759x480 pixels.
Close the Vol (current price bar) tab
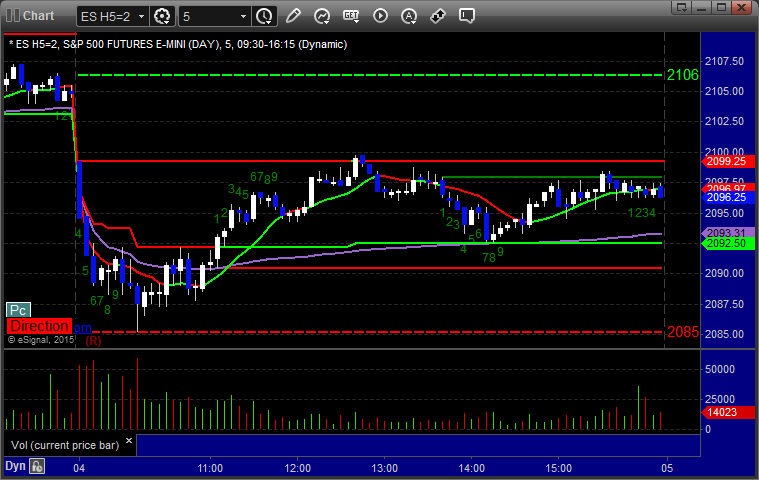[129, 440]
